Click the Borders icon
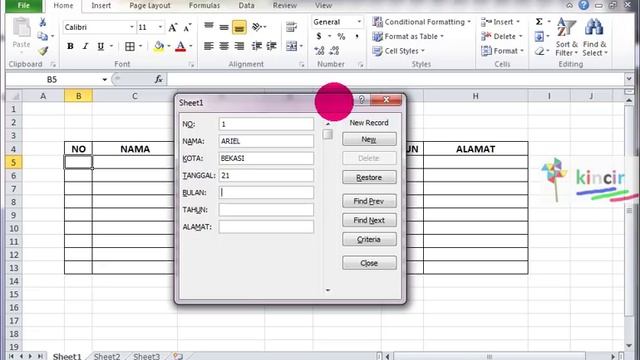This screenshot has height=360, width=640. (130, 46)
